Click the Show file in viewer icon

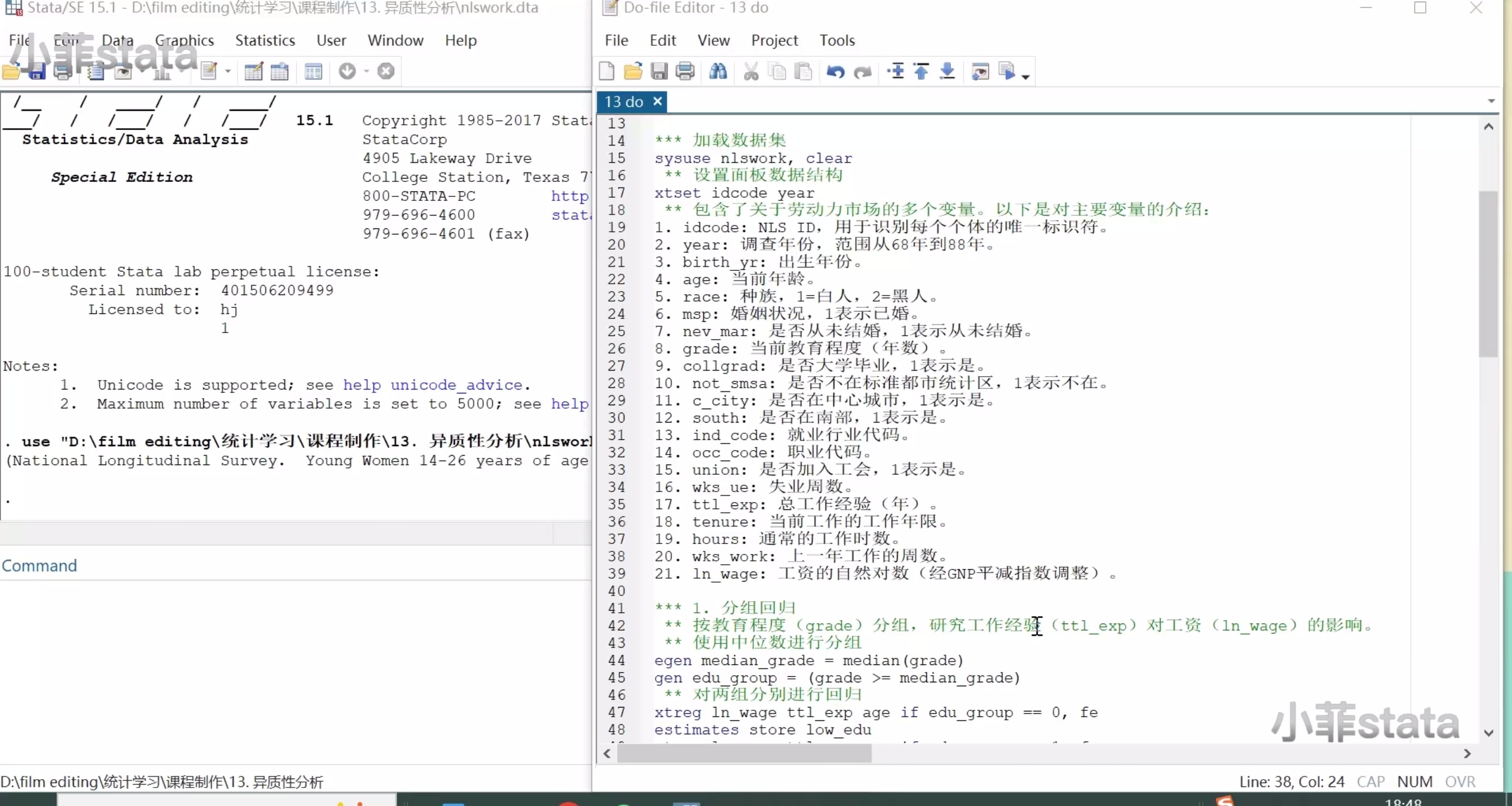(979, 72)
